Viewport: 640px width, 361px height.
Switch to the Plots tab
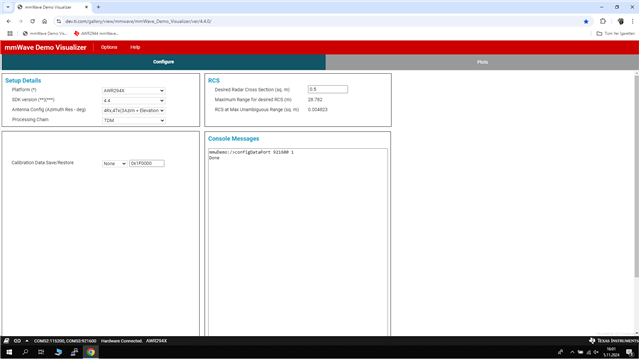coord(482,62)
